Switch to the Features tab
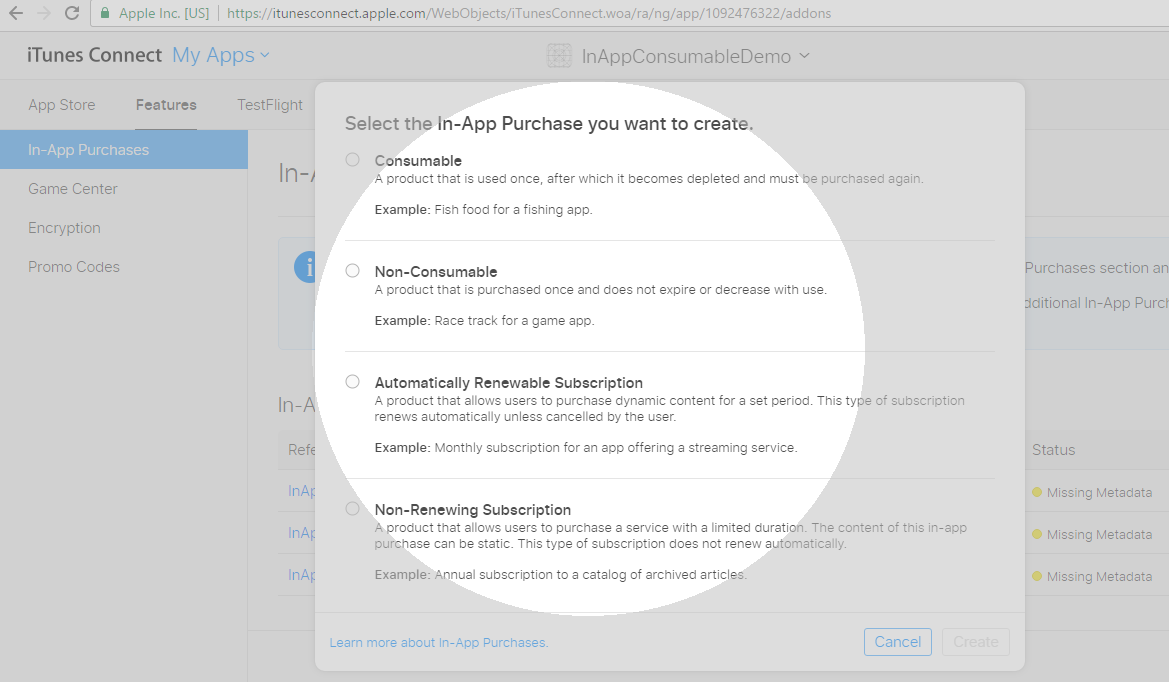 (166, 105)
